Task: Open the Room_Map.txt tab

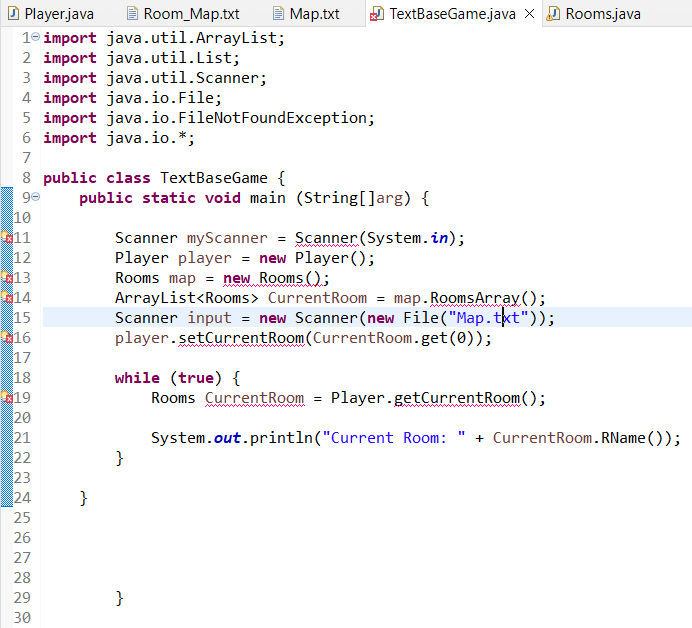Action: point(184,14)
